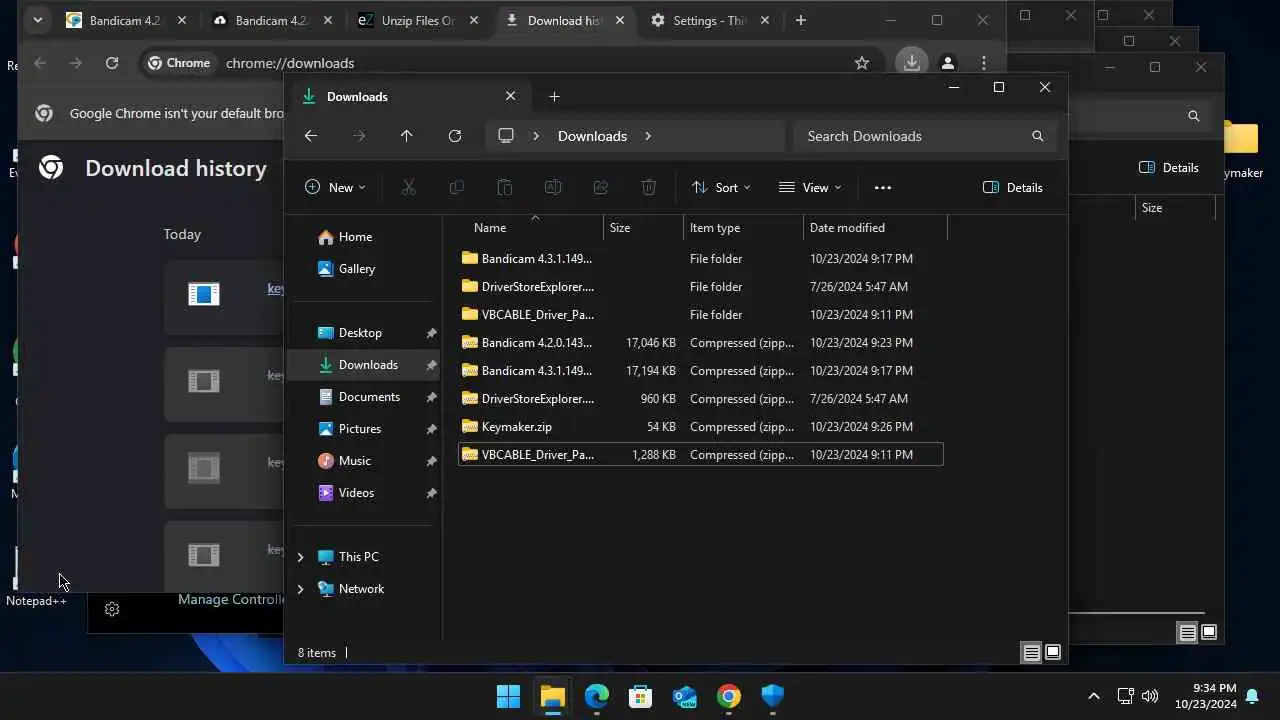Click the Chrome downloads tray icon
The width and height of the screenshot is (1280, 720).
(x=911, y=62)
